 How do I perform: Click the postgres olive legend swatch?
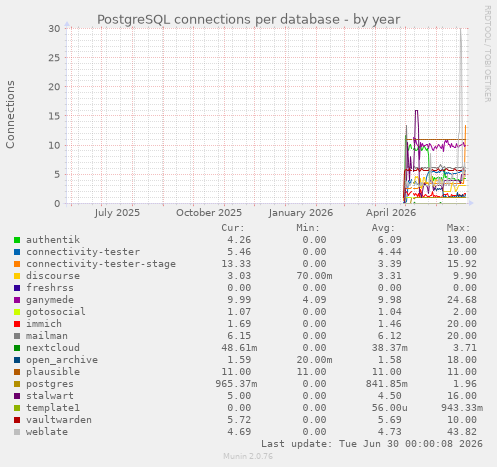click(x=17, y=384)
